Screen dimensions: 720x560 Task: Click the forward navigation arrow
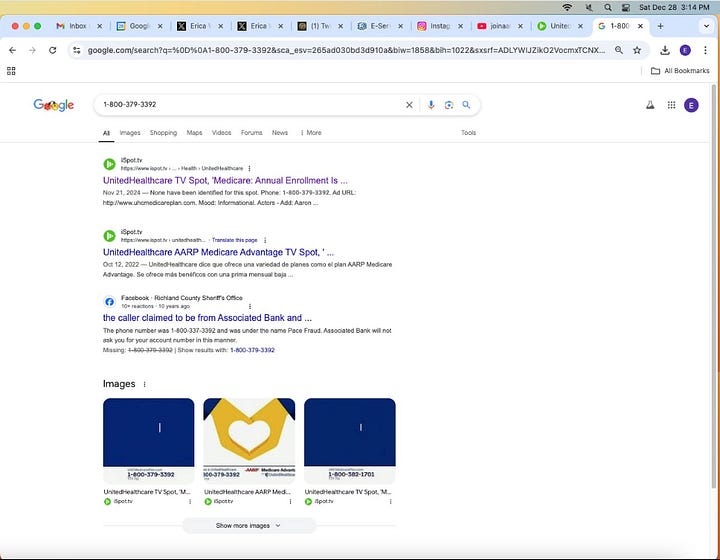[32, 50]
